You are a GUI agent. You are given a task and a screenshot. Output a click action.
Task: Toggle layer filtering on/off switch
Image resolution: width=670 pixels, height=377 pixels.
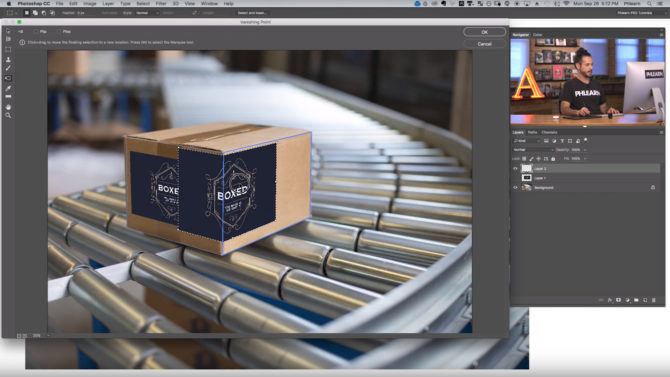click(x=585, y=140)
